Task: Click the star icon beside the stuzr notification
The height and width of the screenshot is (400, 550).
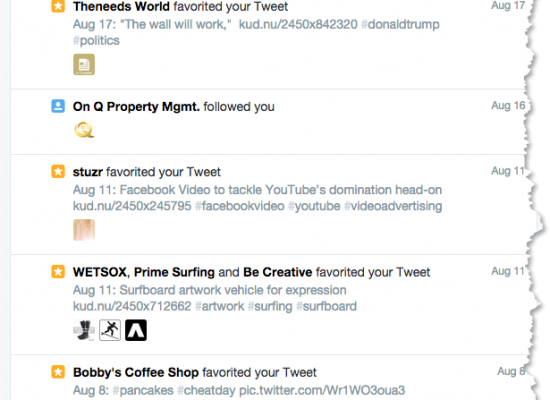Action: 58,172
